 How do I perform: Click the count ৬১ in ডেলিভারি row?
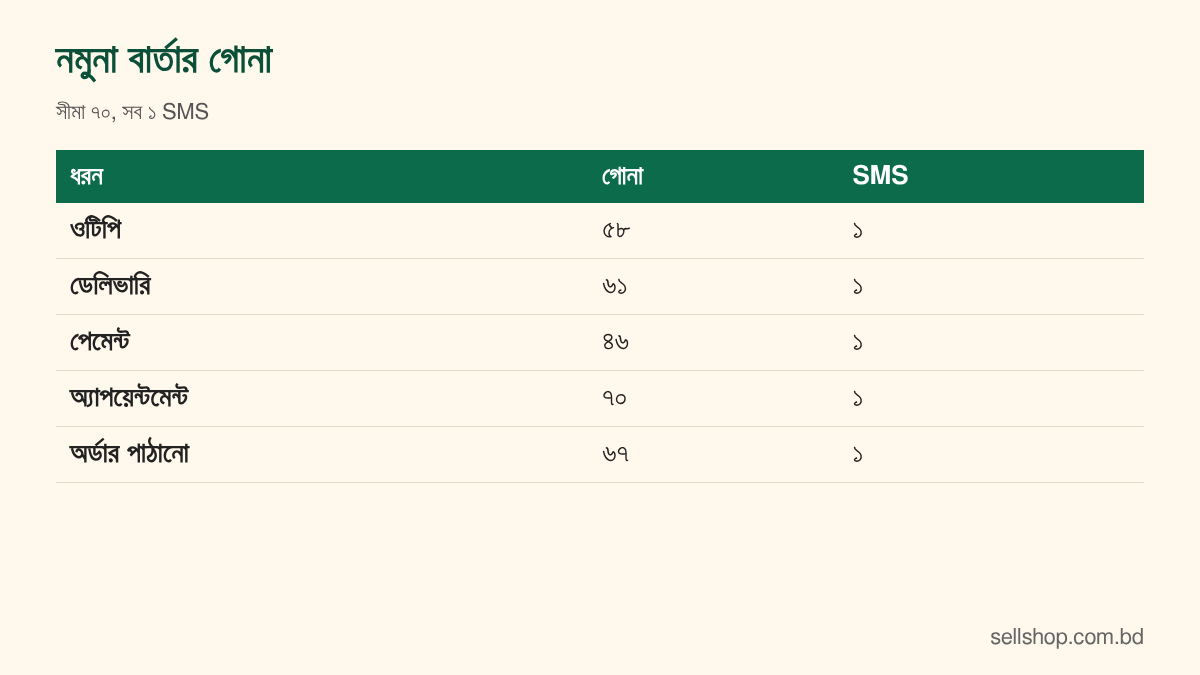tap(615, 286)
